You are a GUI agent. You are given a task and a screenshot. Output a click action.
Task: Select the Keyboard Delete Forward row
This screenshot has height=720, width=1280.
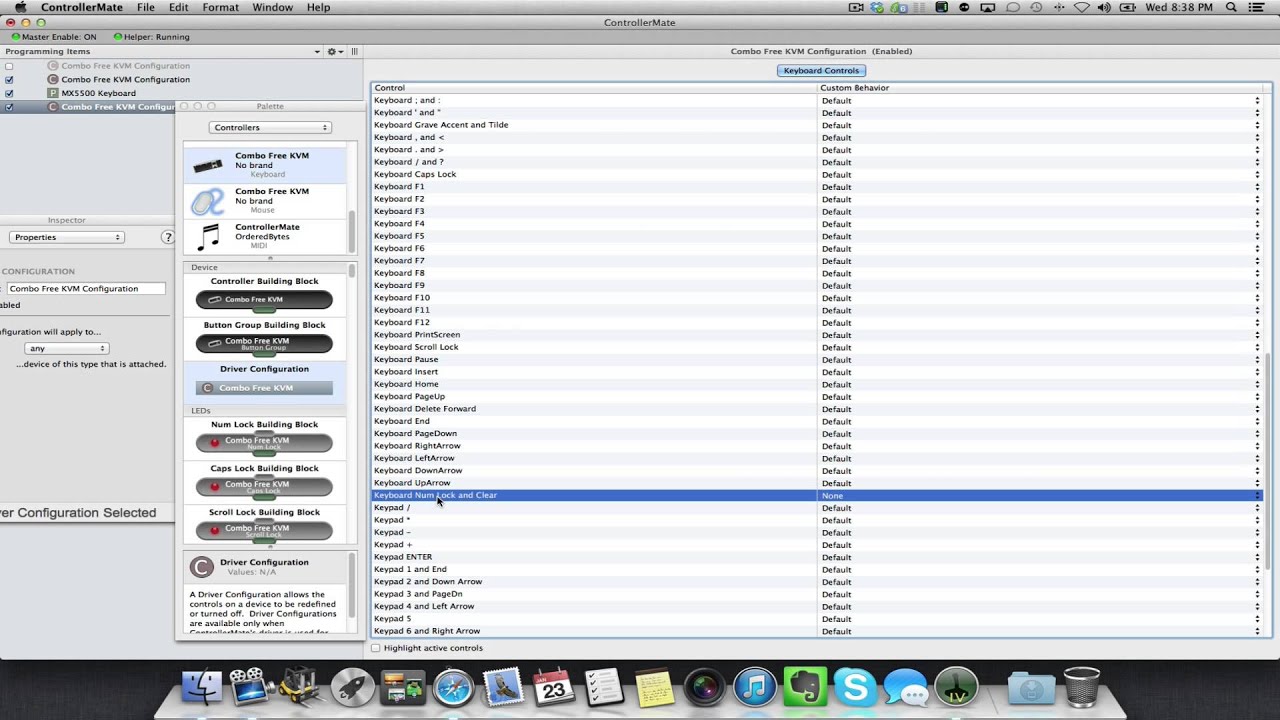pyautogui.click(x=817, y=409)
